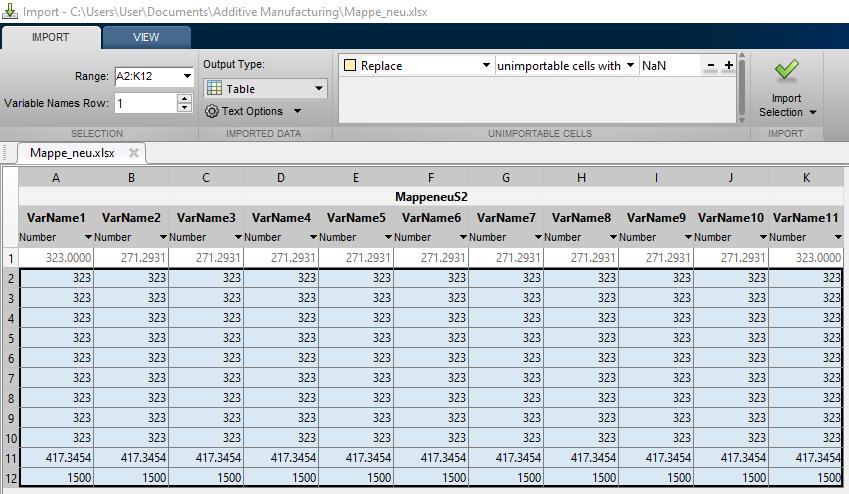849x494 pixels.
Task: Click the plus icon to add rule
Action: [728, 66]
